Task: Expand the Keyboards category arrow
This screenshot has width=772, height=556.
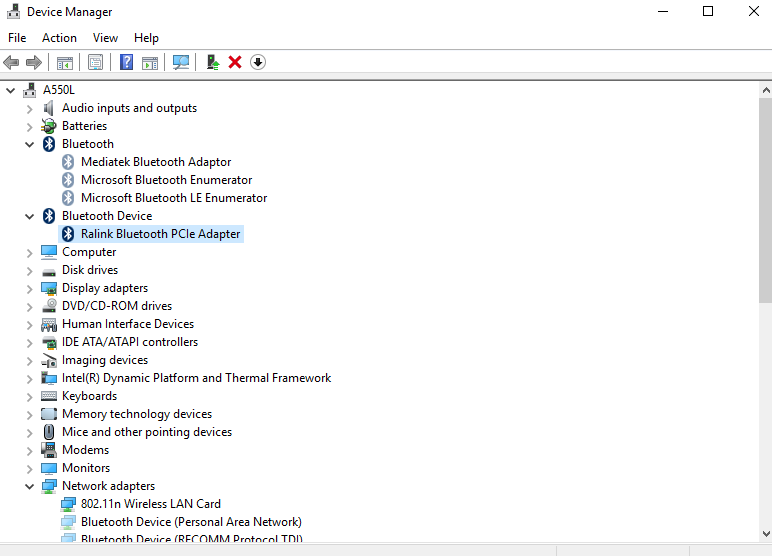Action: pos(30,397)
